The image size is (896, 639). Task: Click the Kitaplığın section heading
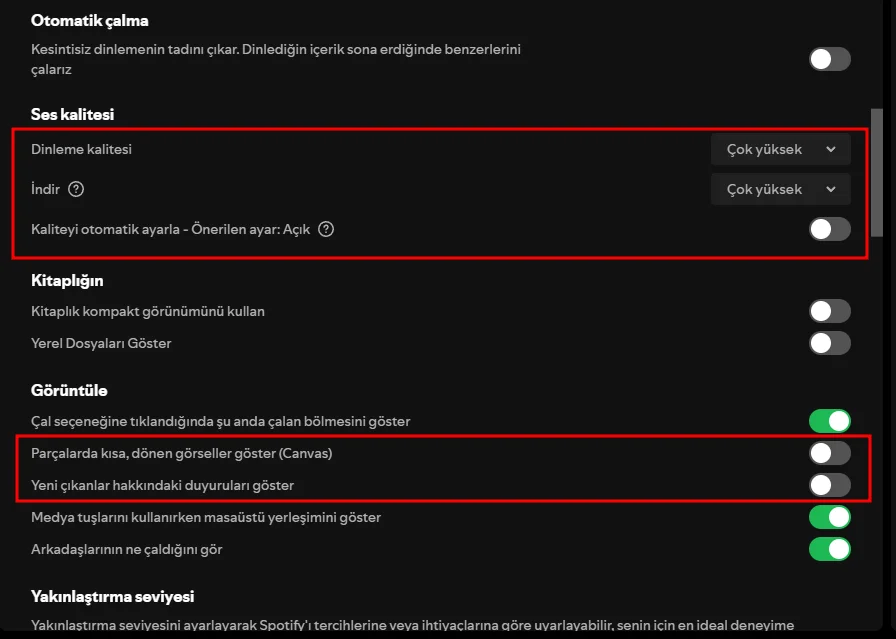(67, 280)
